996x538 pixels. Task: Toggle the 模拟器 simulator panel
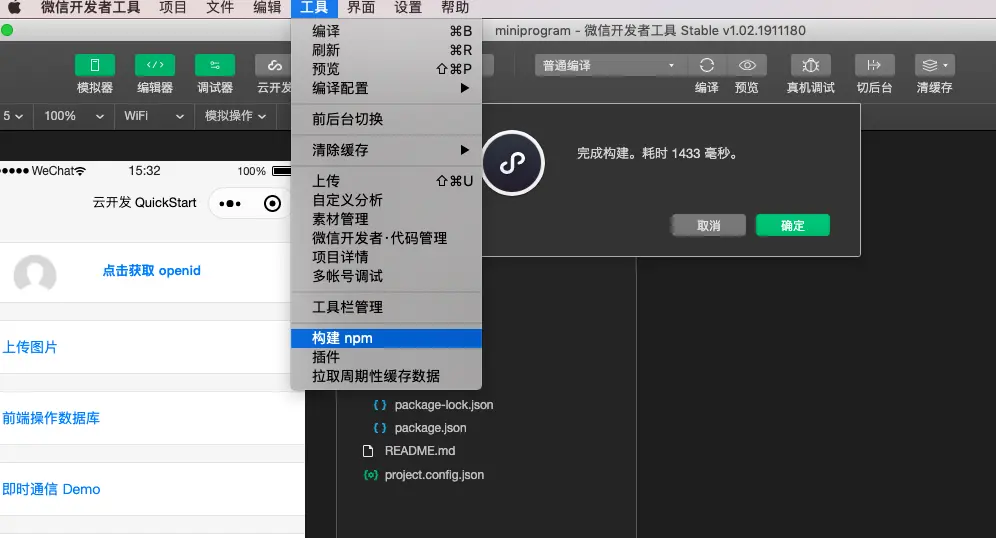[95, 65]
